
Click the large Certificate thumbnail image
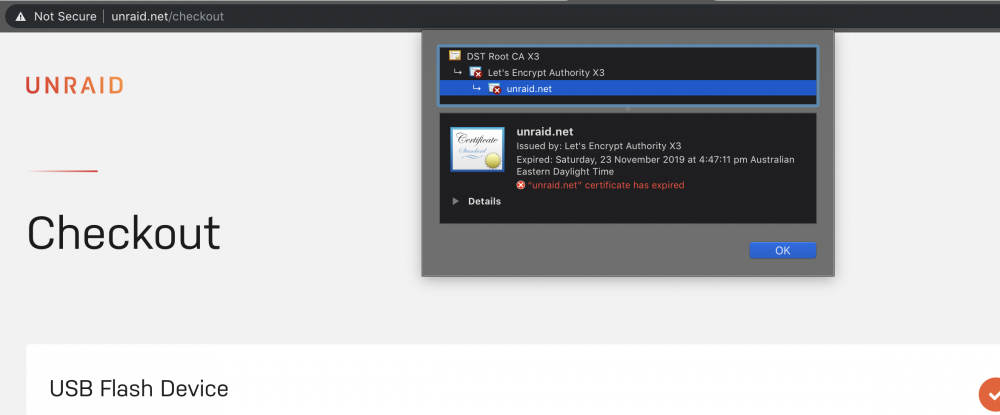pos(478,149)
